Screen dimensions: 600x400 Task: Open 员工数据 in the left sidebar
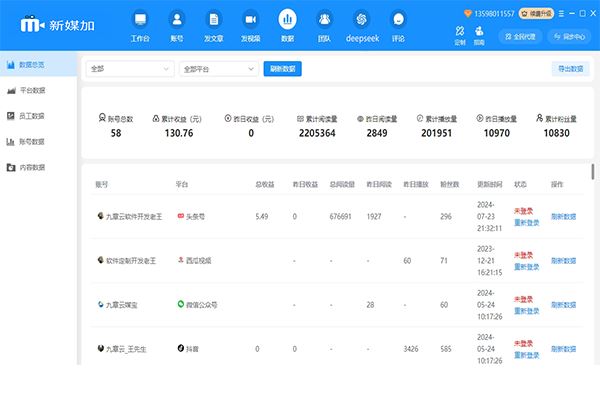click(x=33, y=116)
